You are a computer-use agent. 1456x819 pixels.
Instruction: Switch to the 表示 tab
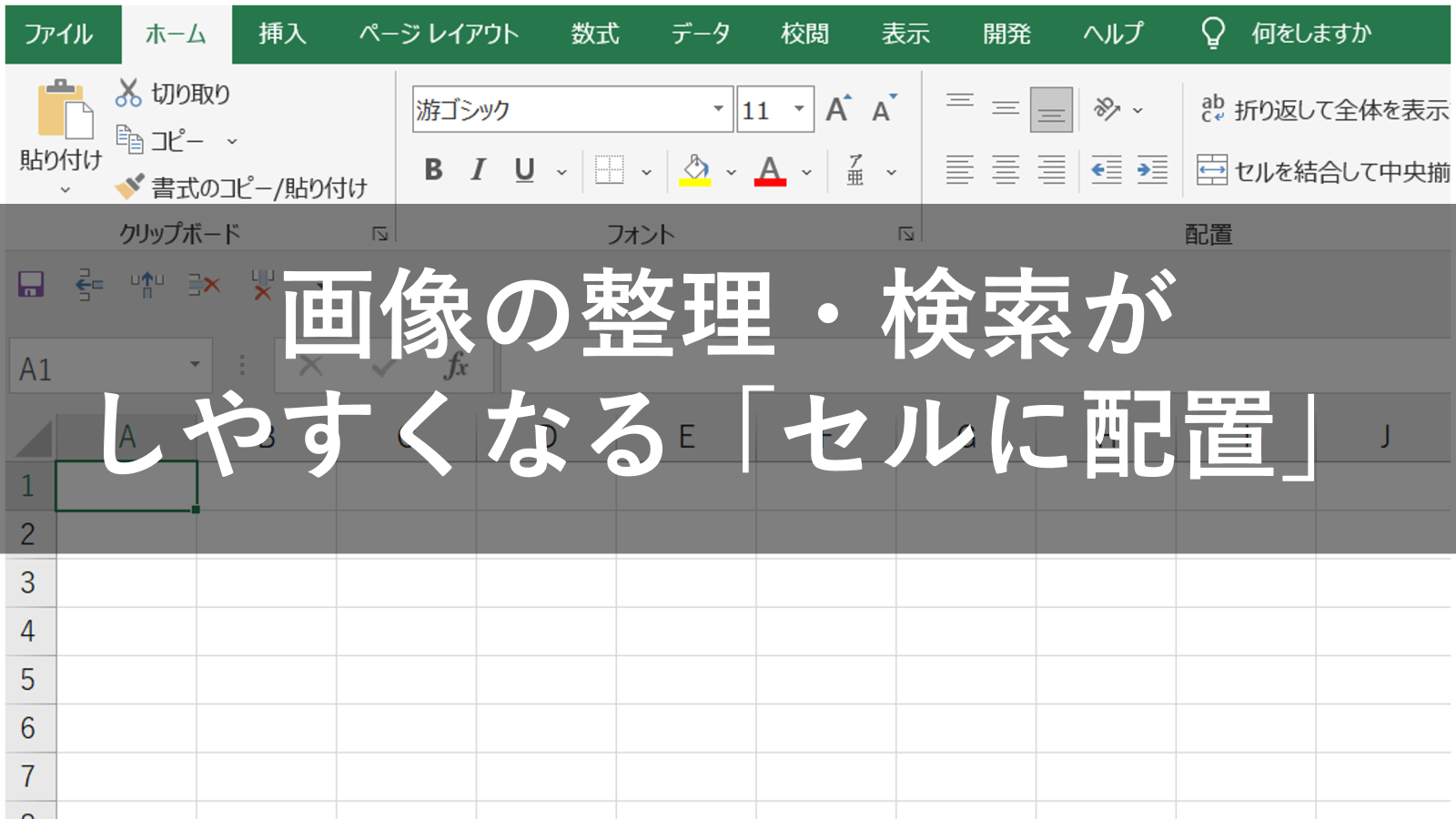(905, 35)
